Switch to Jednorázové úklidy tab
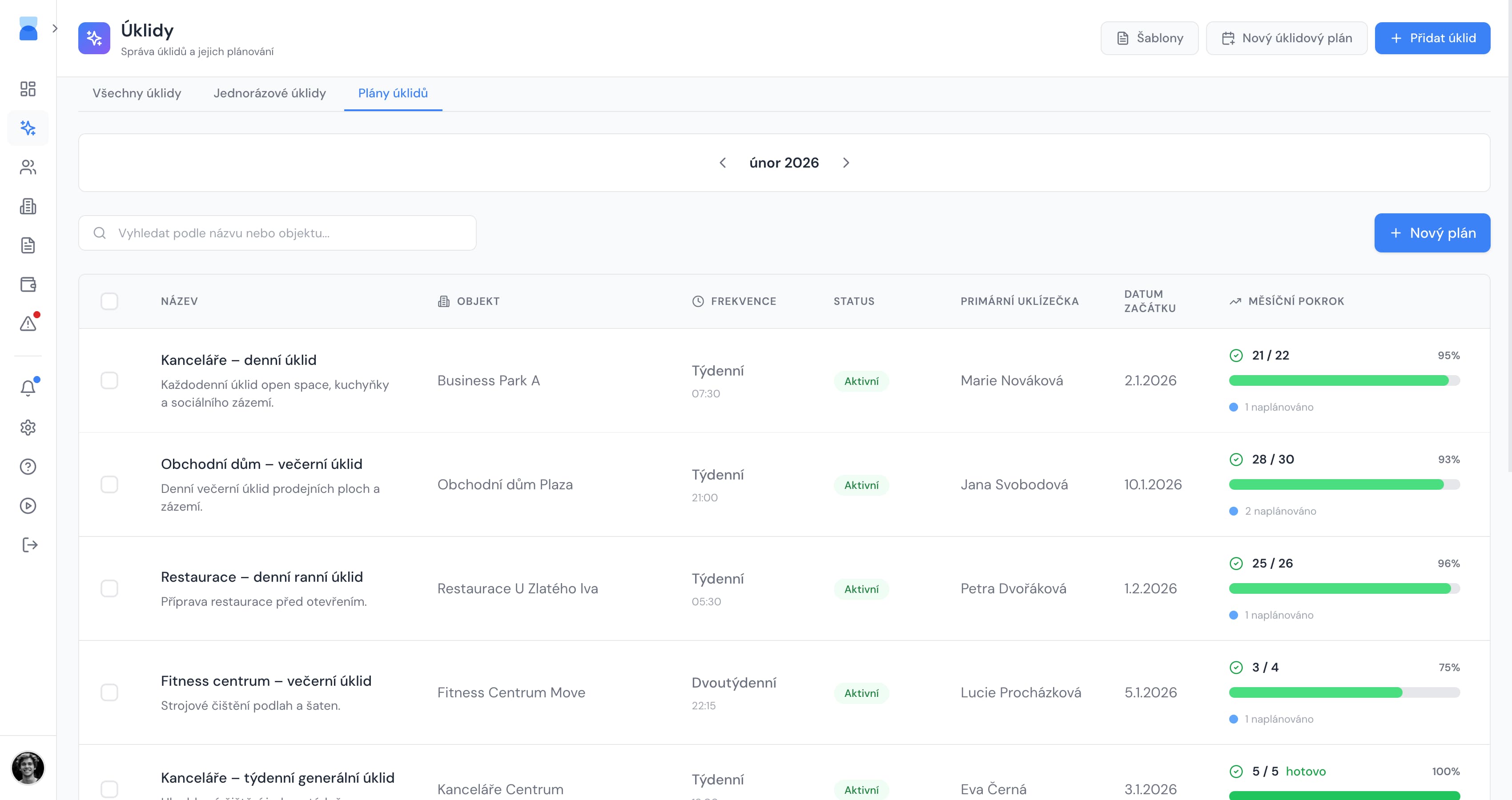This screenshot has width=1512, height=800. [x=269, y=93]
